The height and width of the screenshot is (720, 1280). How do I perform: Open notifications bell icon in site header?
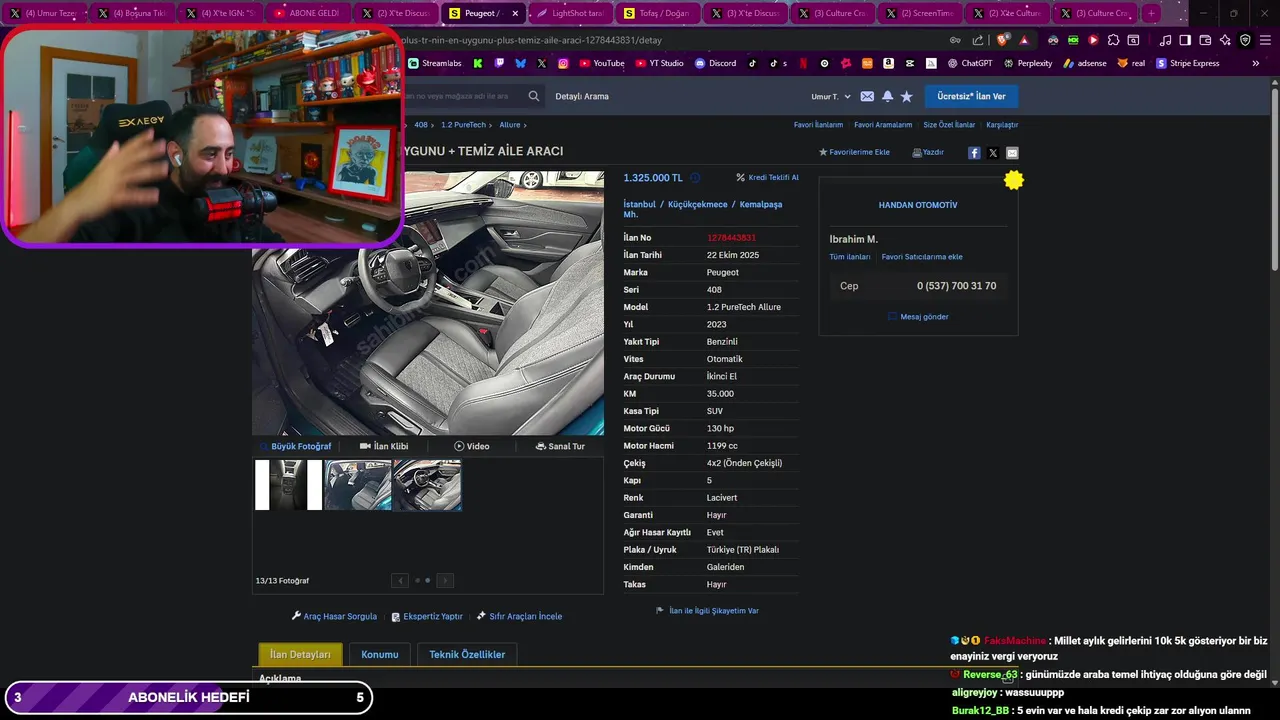click(887, 96)
